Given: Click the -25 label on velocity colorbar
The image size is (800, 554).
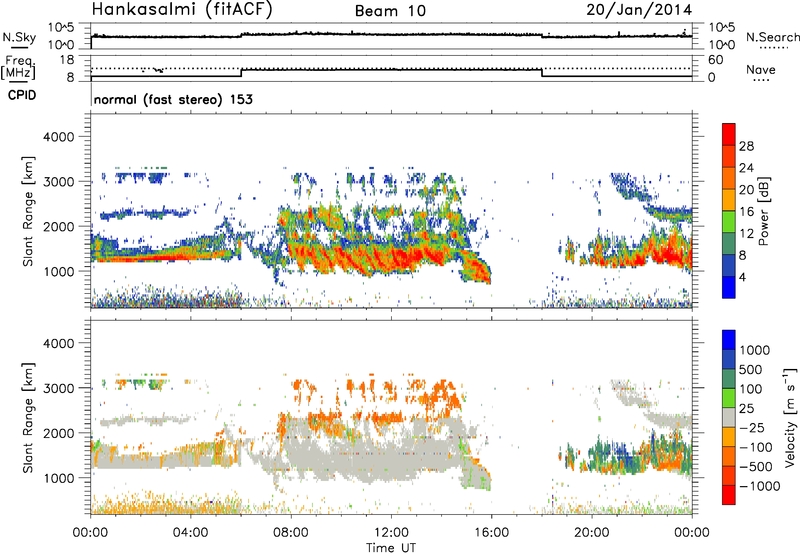Looking at the screenshot, I should [x=752, y=428].
